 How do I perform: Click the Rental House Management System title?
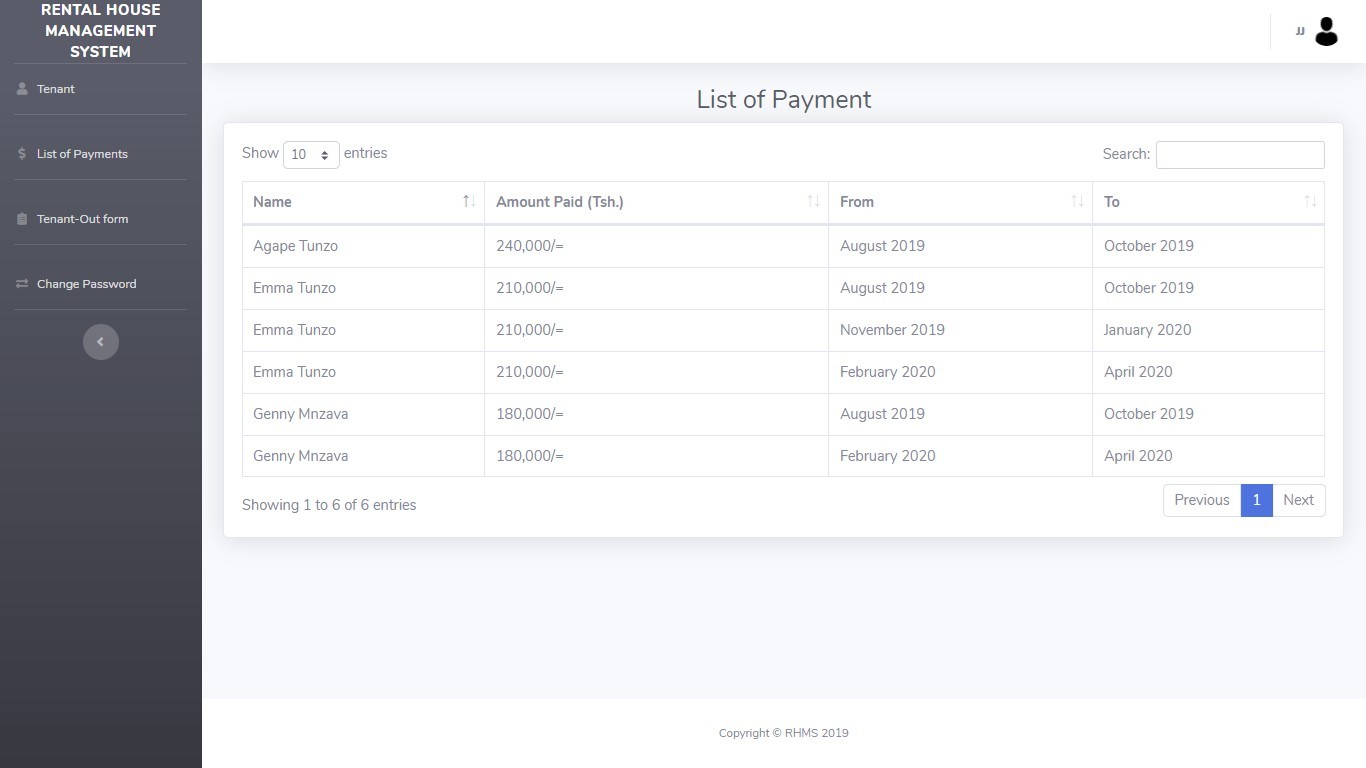[100, 31]
